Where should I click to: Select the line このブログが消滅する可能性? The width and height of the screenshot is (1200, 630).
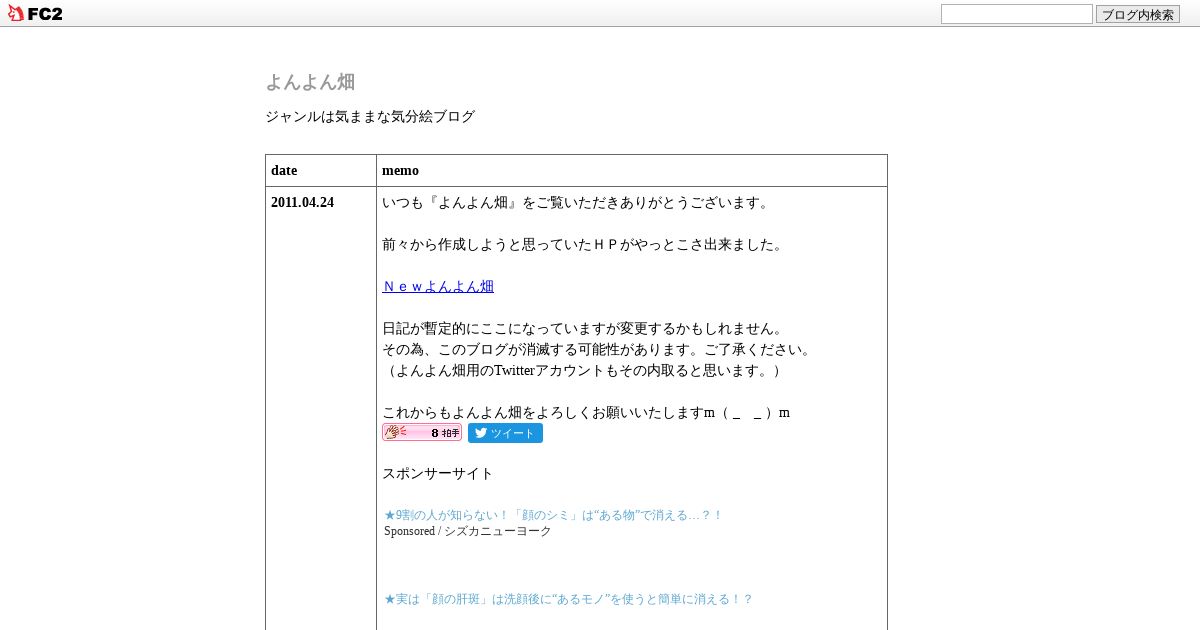pos(598,349)
